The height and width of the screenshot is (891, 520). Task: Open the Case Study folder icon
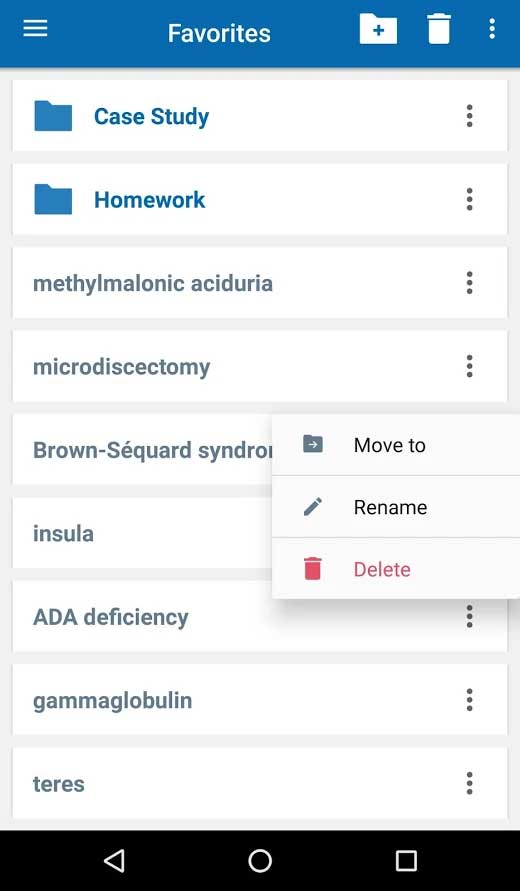click(x=53, y=116)
